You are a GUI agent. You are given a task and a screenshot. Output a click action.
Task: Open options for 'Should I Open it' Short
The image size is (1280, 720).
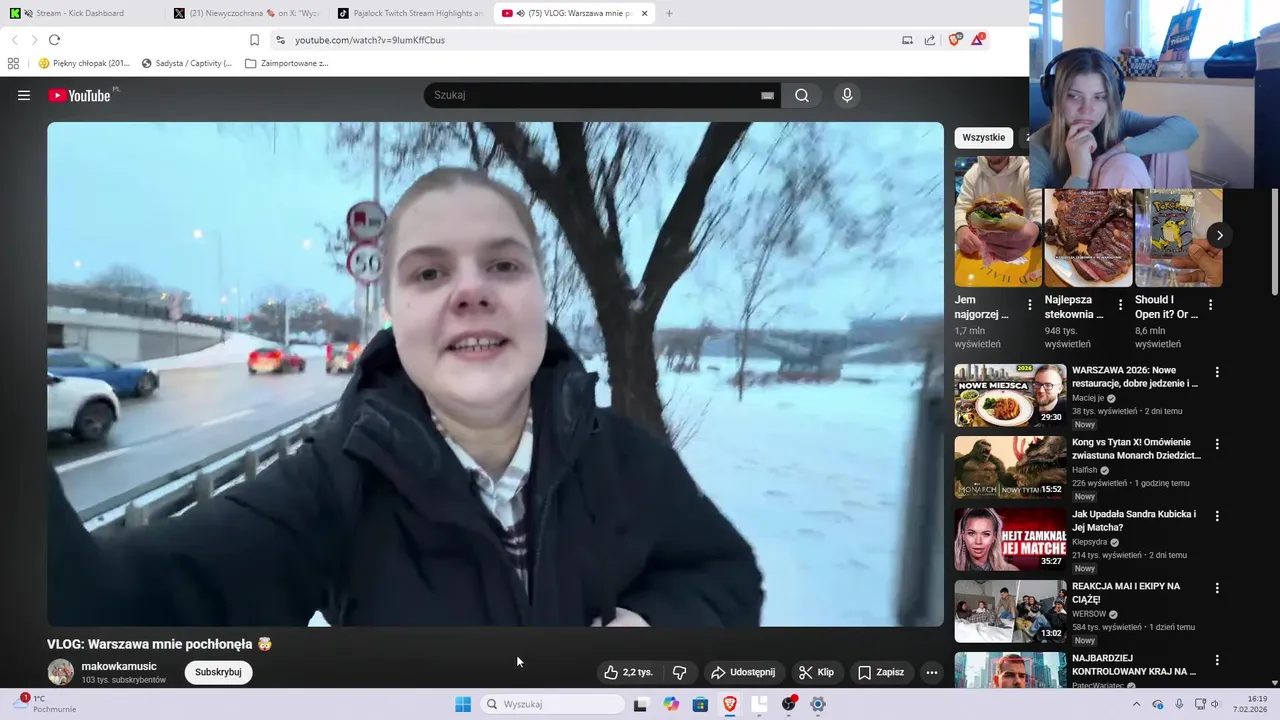[1210, 305]
